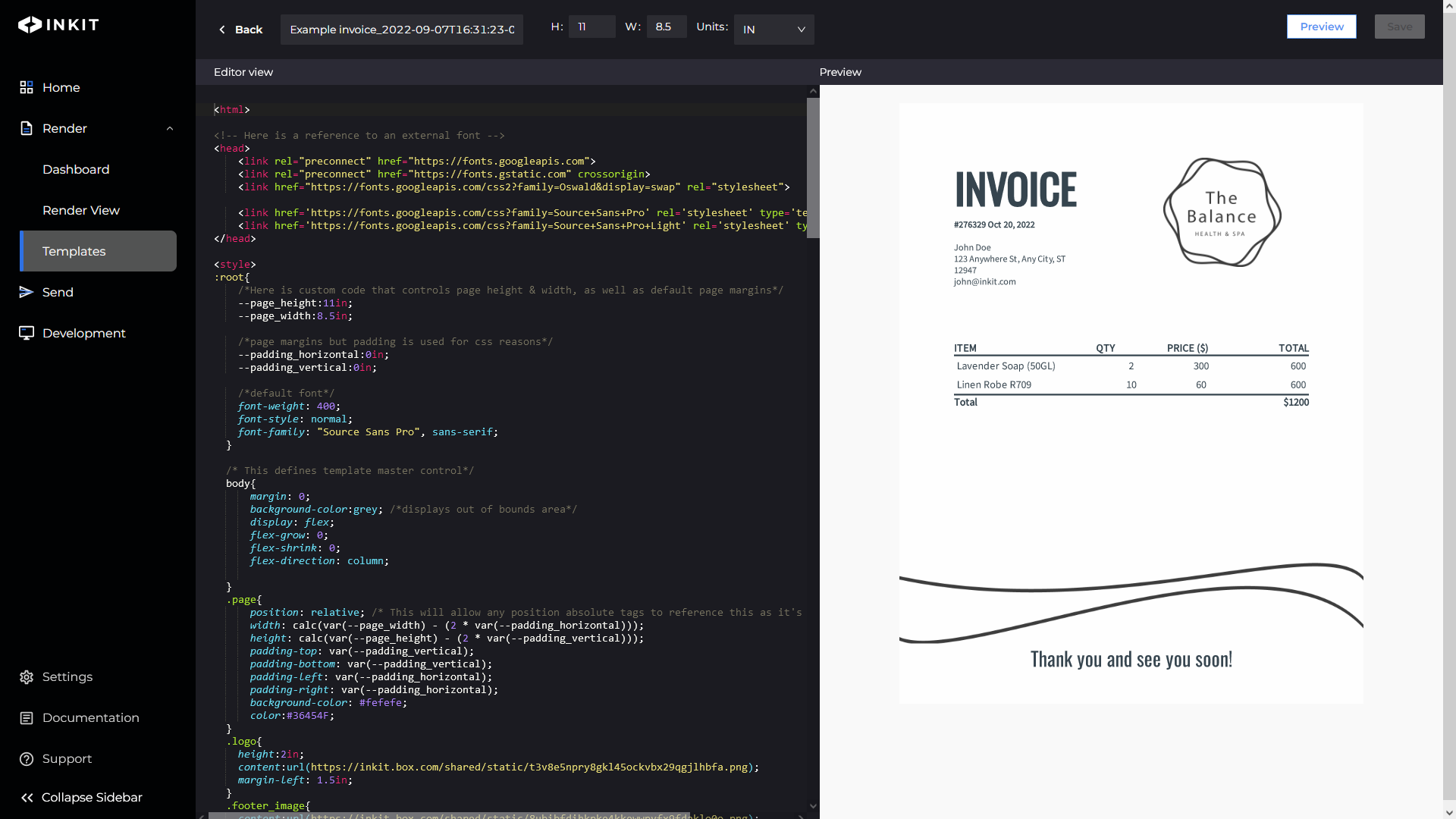The image size is (1456, 819).
Task: Click the page height H input
Action: 592,27
